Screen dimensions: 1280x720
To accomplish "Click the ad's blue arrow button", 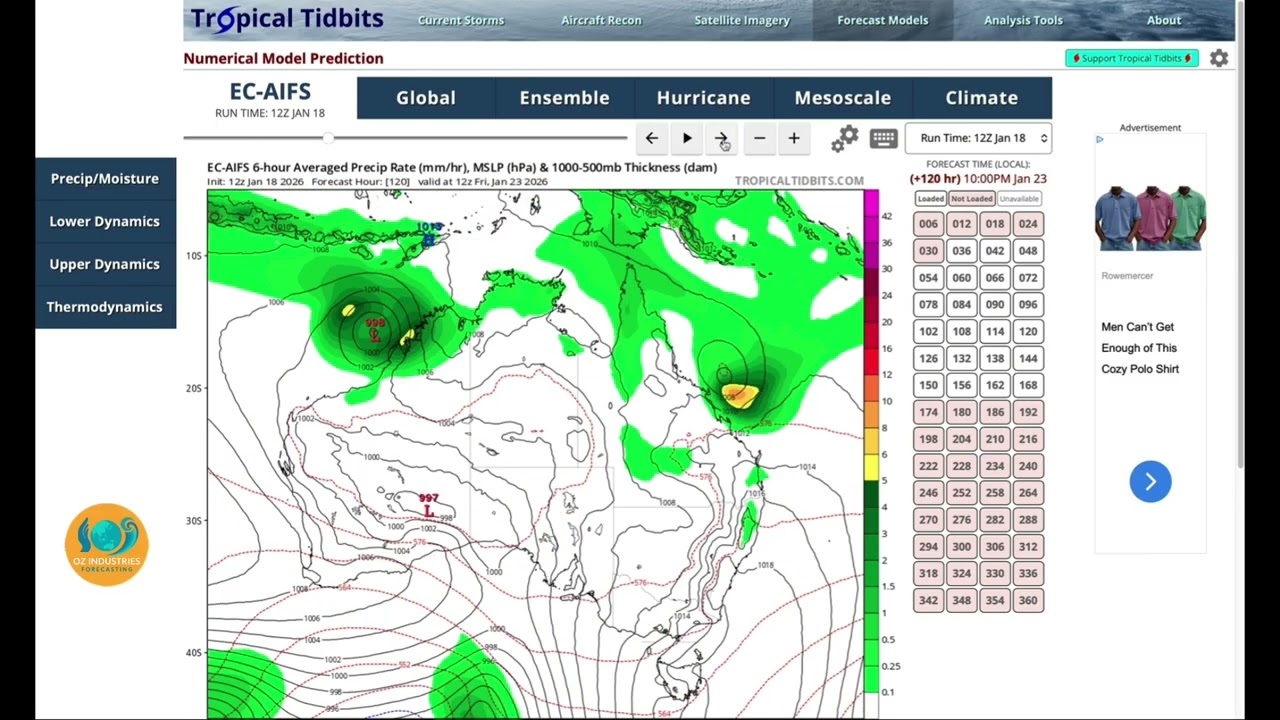I will [x=1150, y=482].
